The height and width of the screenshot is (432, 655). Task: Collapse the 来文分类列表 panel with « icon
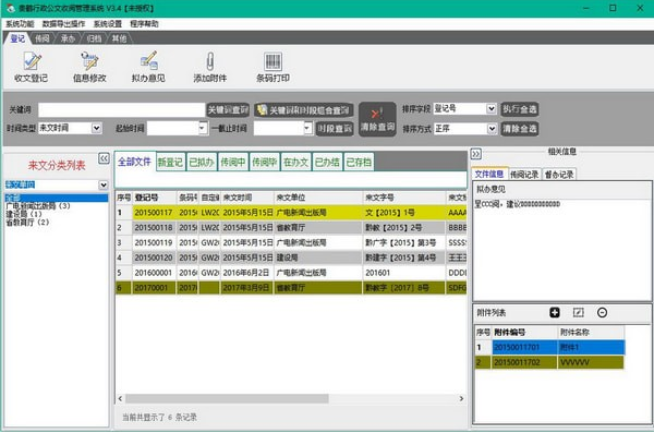click(x=104, y=158)
